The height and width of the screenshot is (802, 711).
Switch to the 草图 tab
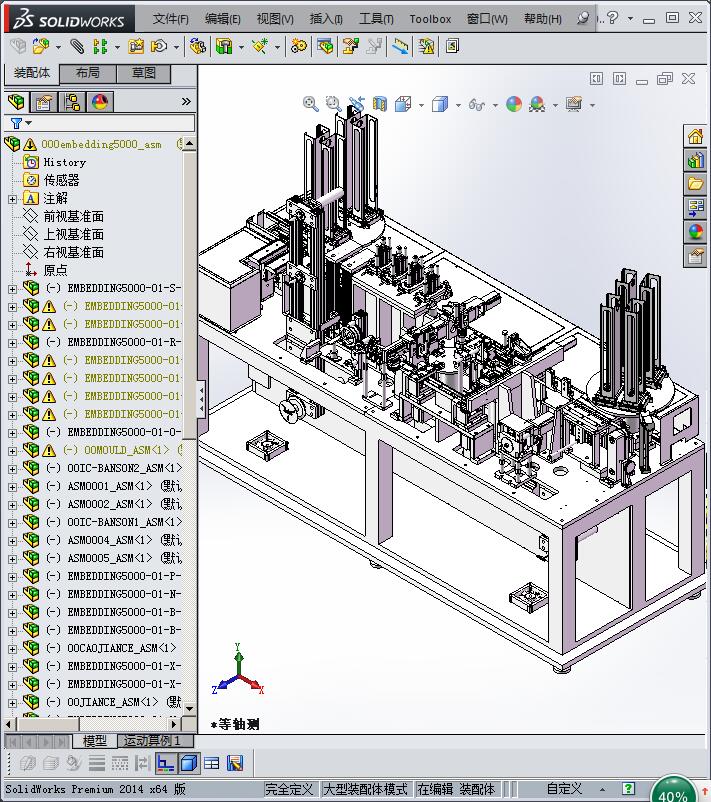(x=144, y=73)
